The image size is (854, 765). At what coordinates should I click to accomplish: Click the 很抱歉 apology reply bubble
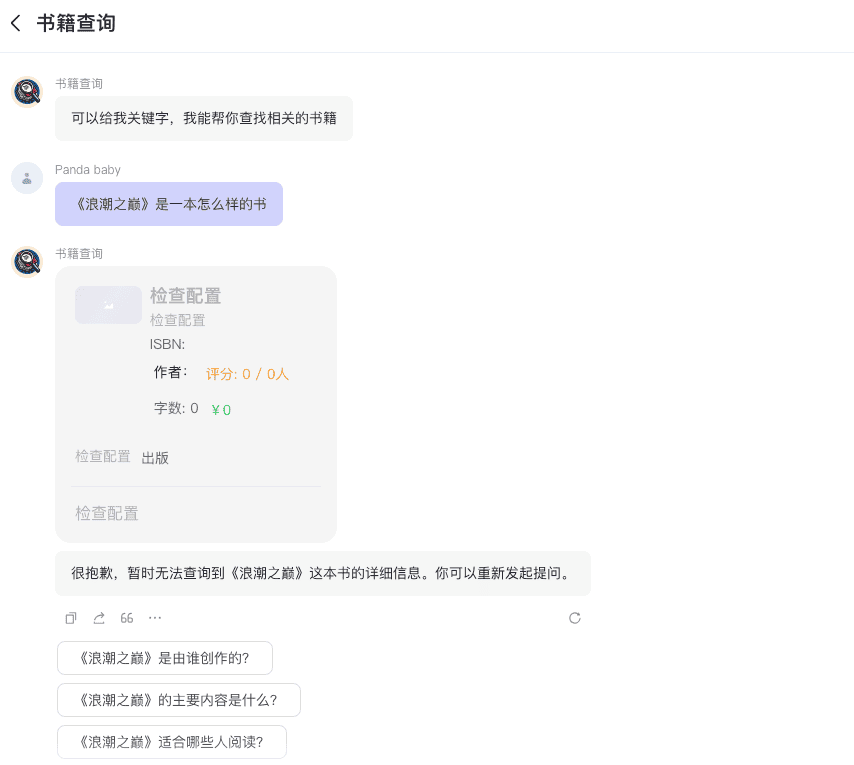(x=322, y=574)
